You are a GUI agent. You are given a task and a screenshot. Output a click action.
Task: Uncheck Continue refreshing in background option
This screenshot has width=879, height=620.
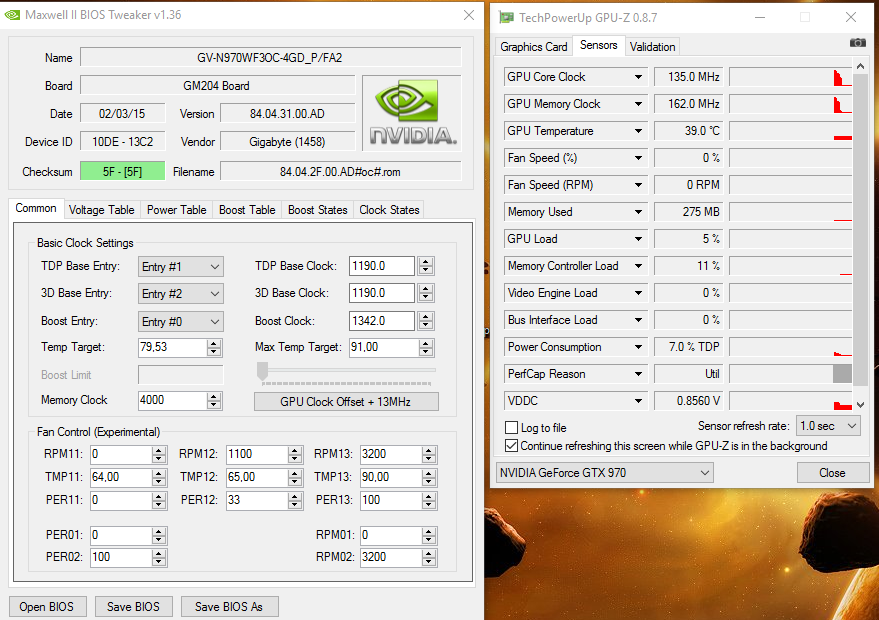click(511, 446)
